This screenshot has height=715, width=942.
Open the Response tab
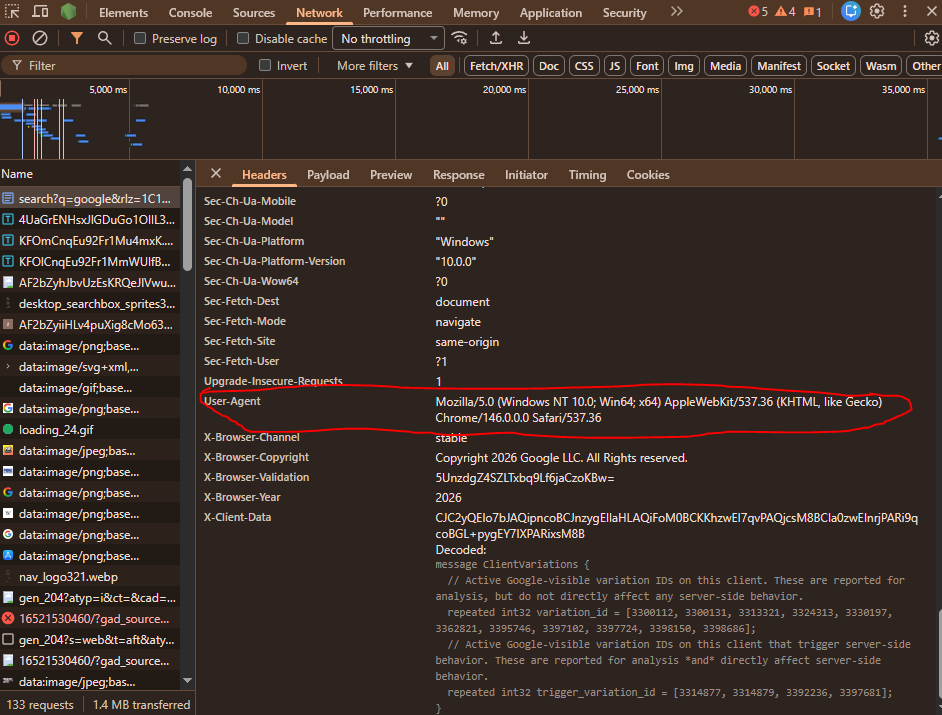click(458, 175)
